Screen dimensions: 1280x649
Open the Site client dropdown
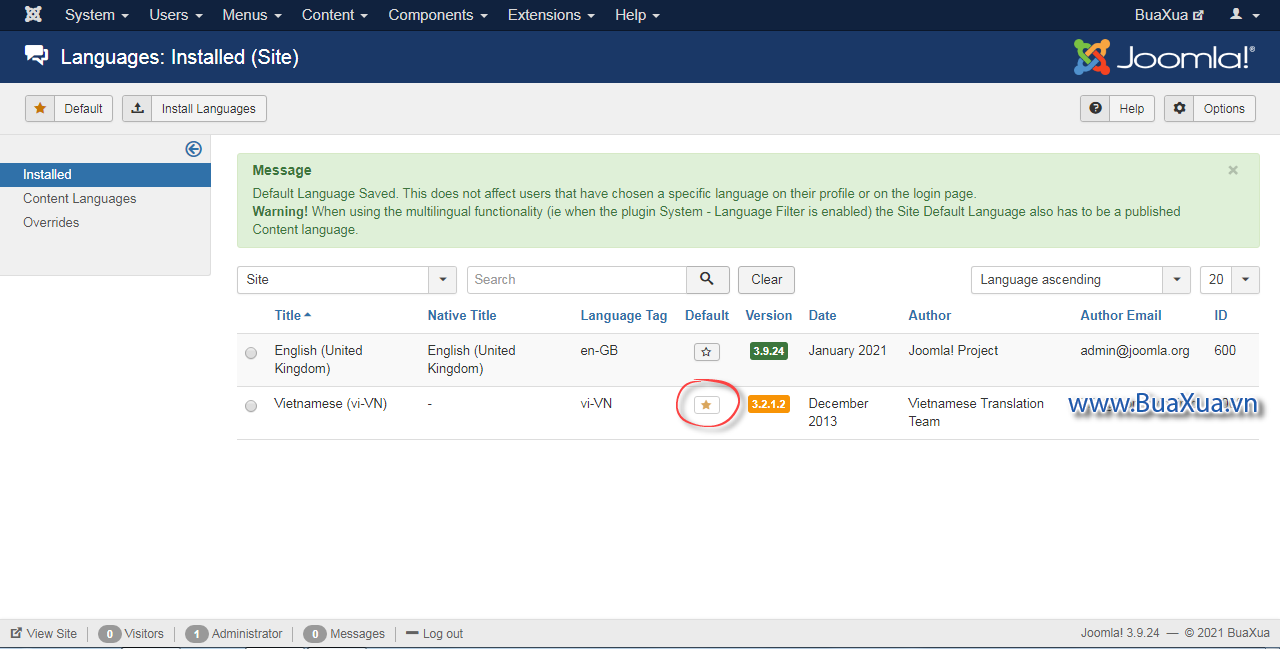(347, 280)
